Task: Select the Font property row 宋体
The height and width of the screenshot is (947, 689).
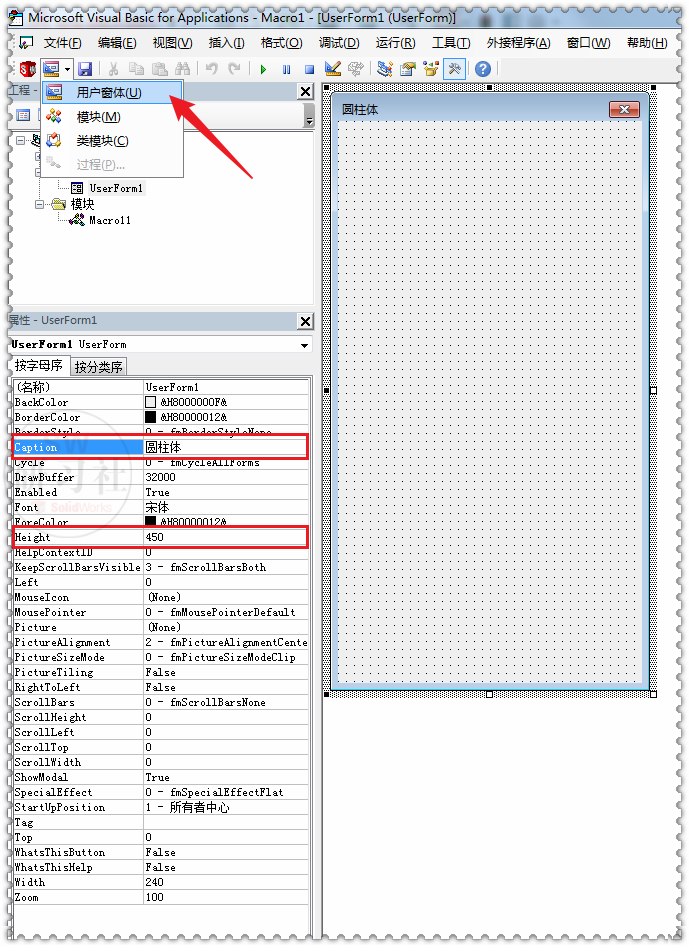Action: 161,507
